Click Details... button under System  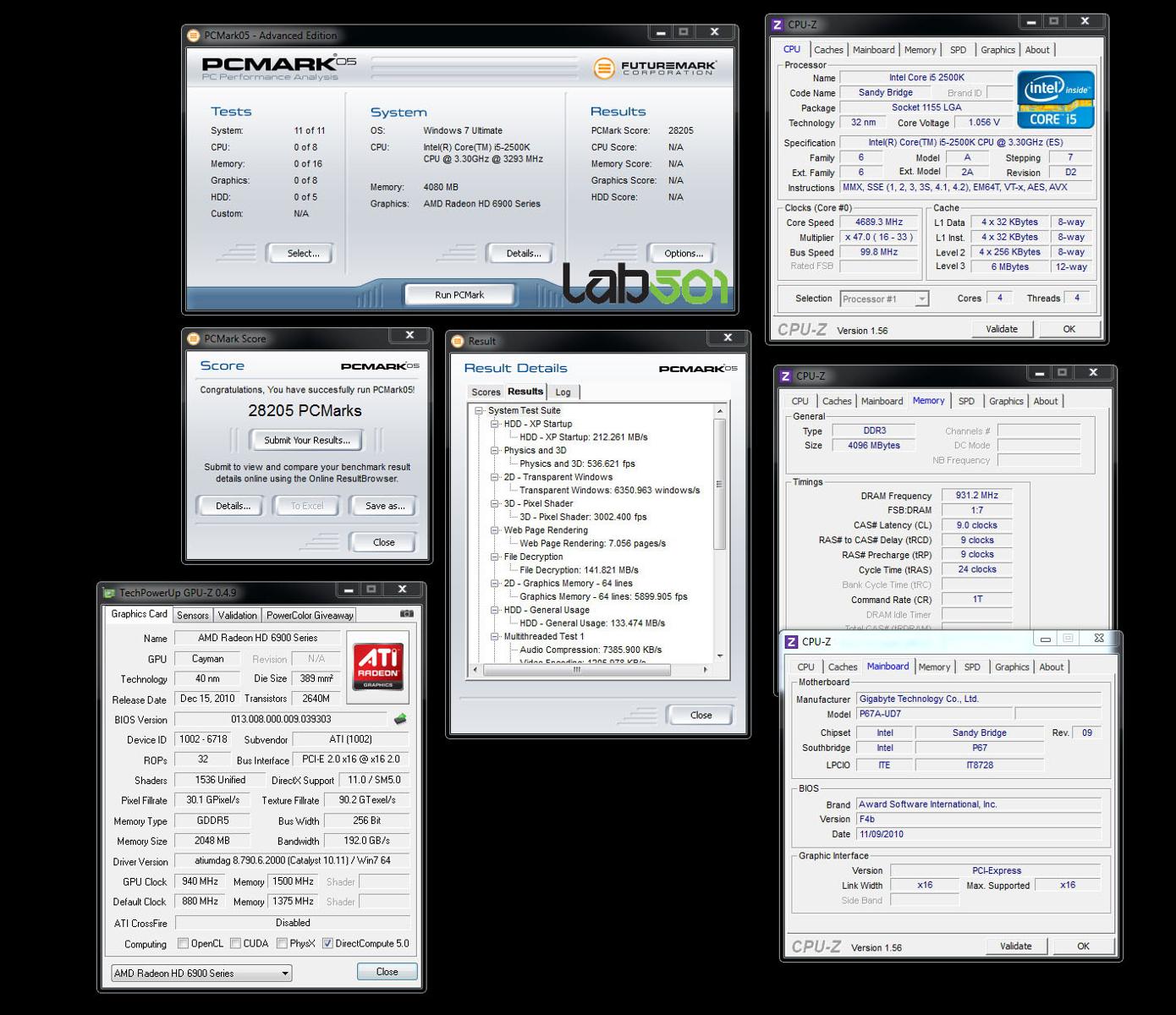521,253
